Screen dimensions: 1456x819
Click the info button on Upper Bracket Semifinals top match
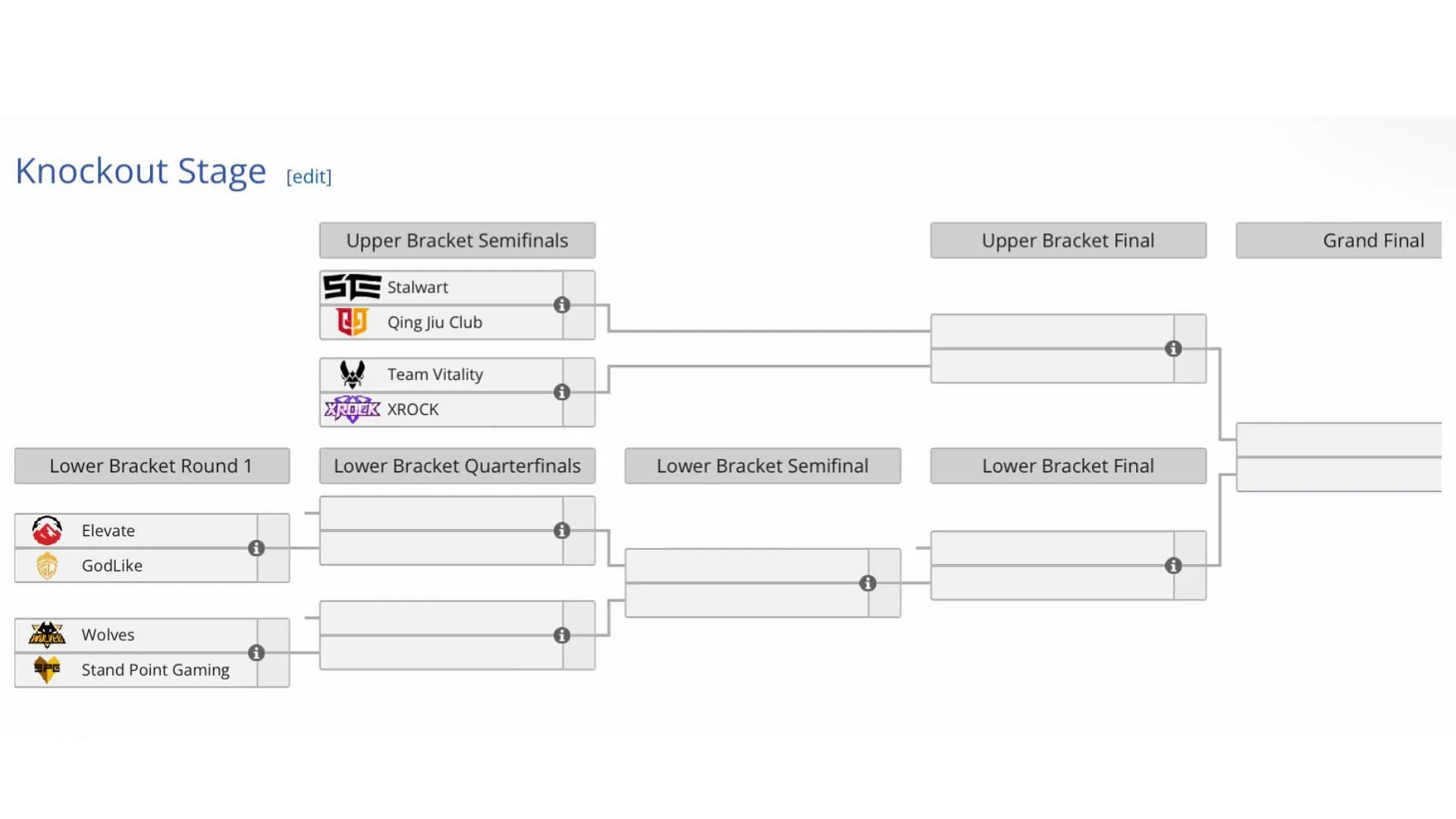[x=560, y=305]
